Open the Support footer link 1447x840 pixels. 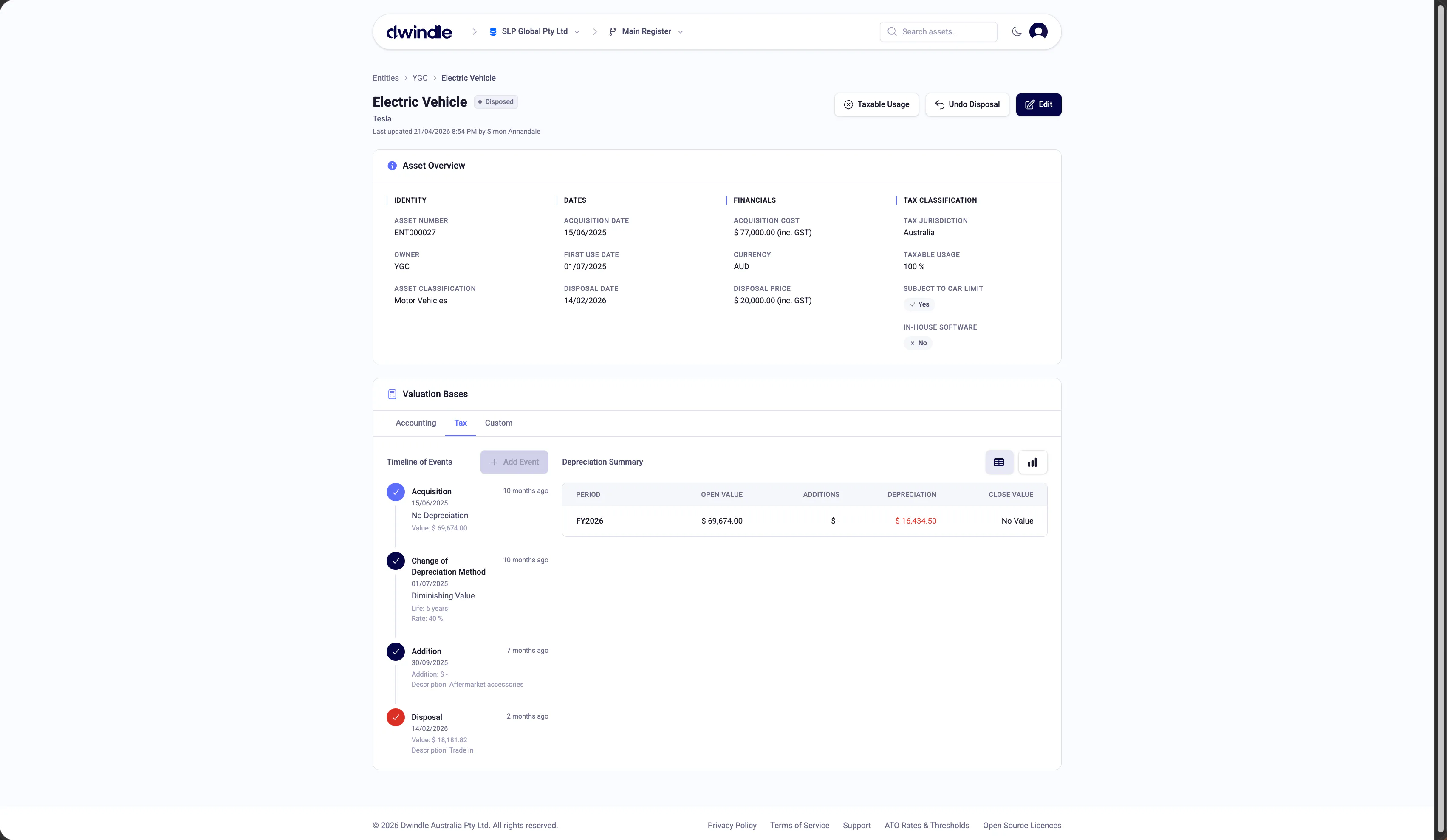tap(857, 826)
